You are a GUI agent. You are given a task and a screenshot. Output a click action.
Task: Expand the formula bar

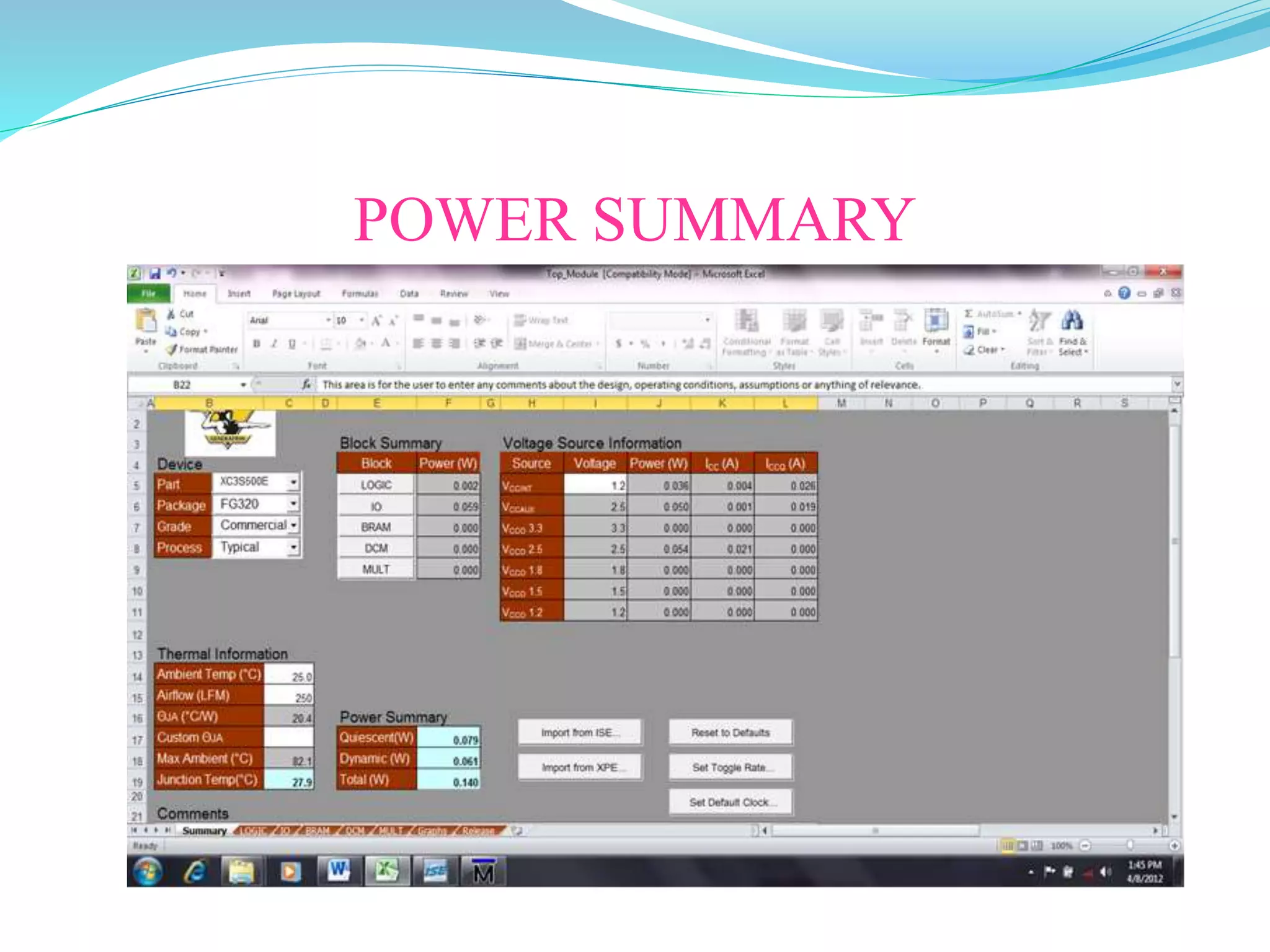coord(1176,385)
